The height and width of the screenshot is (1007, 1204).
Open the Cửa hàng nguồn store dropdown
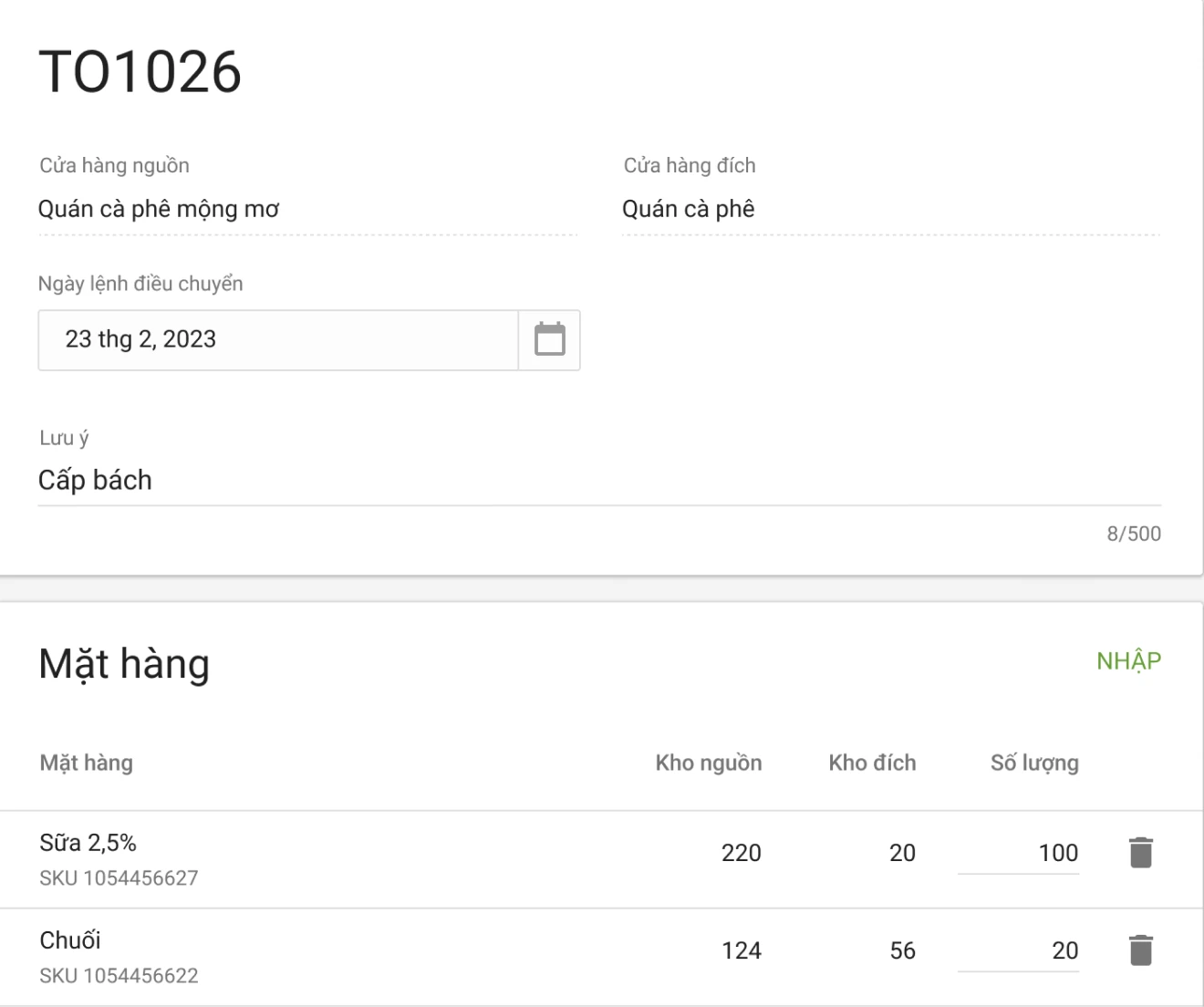(x=307, y=210)
